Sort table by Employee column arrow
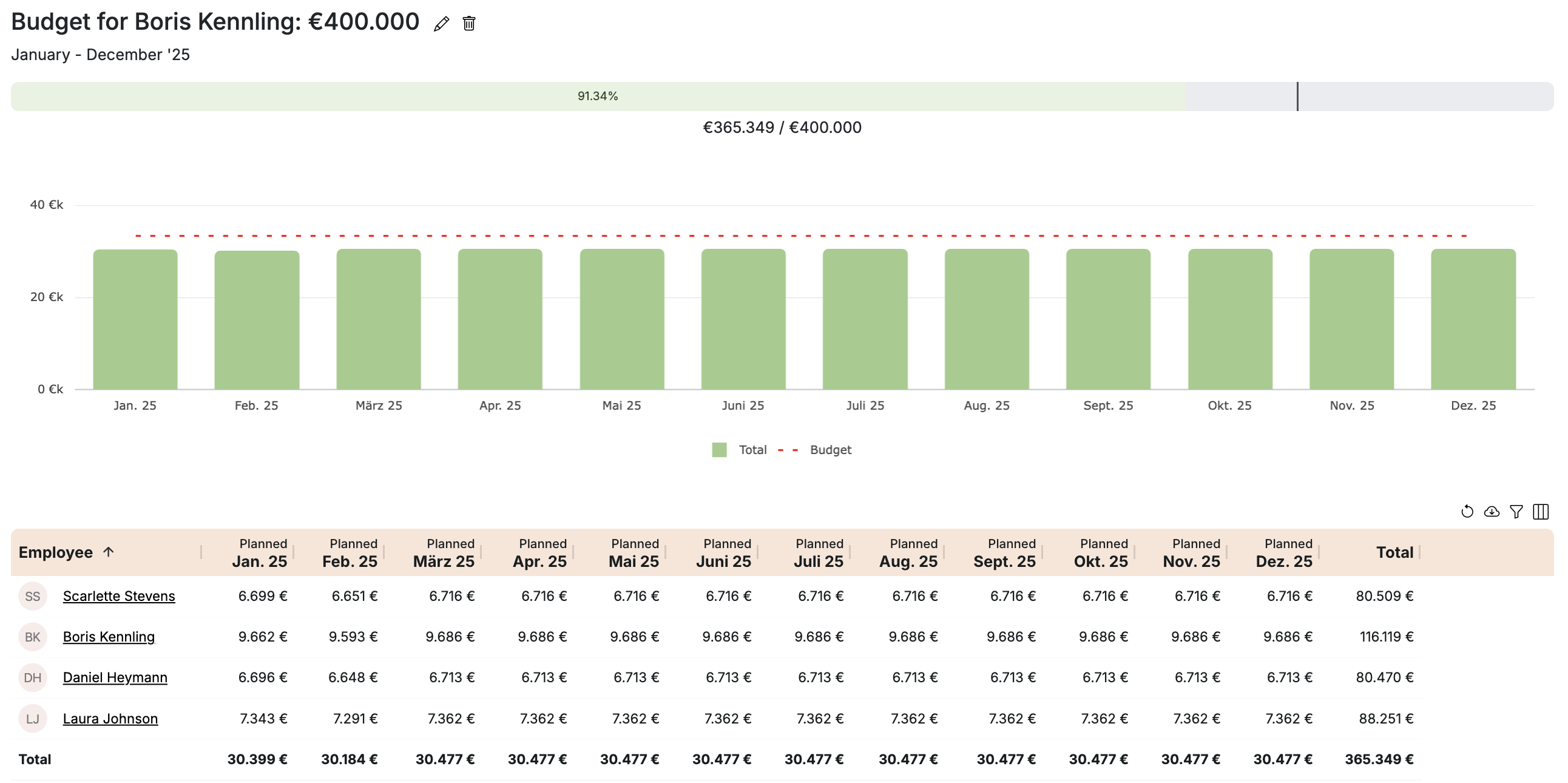The image size is (1568, 783). click(109, 552)
